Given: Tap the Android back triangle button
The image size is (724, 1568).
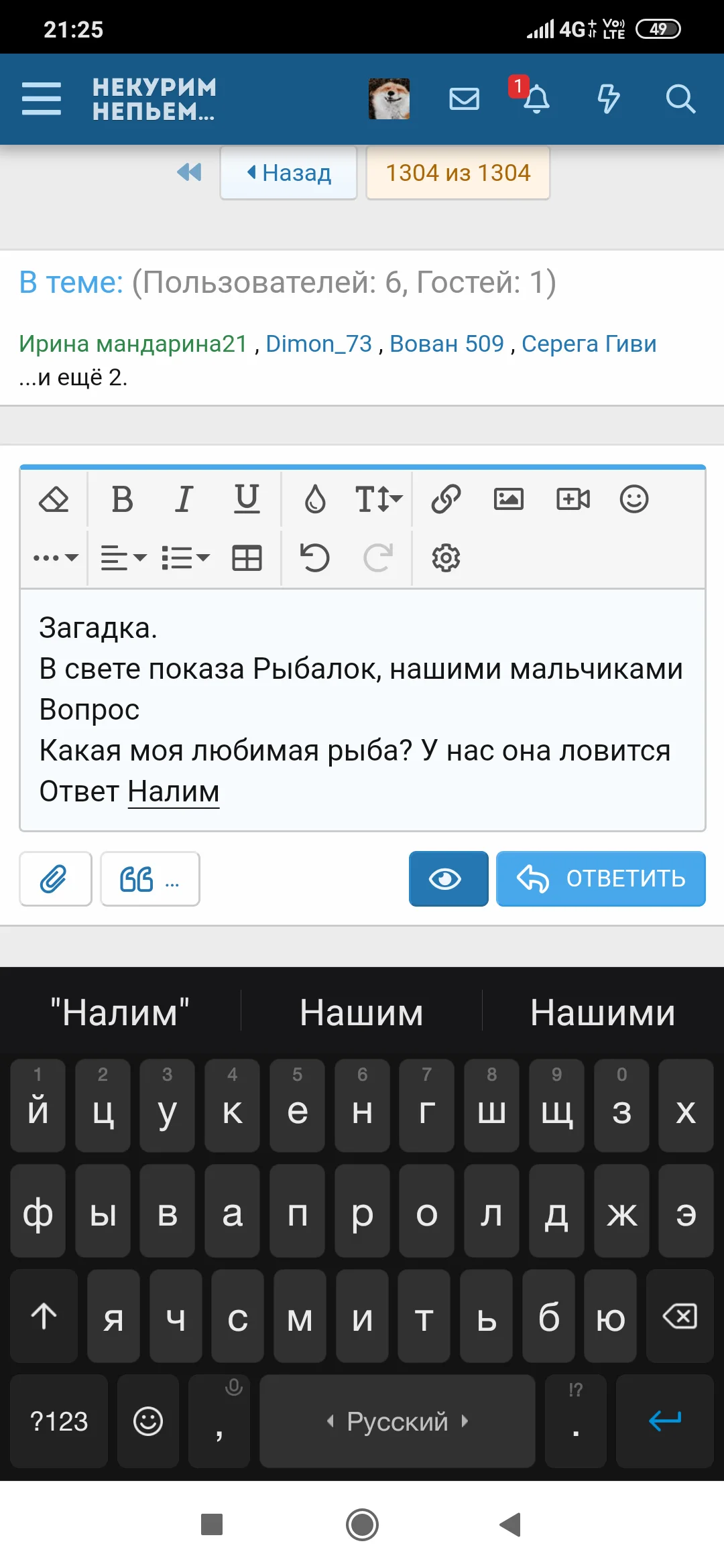Looking at the screenshot, I should tap(511, 1524).
